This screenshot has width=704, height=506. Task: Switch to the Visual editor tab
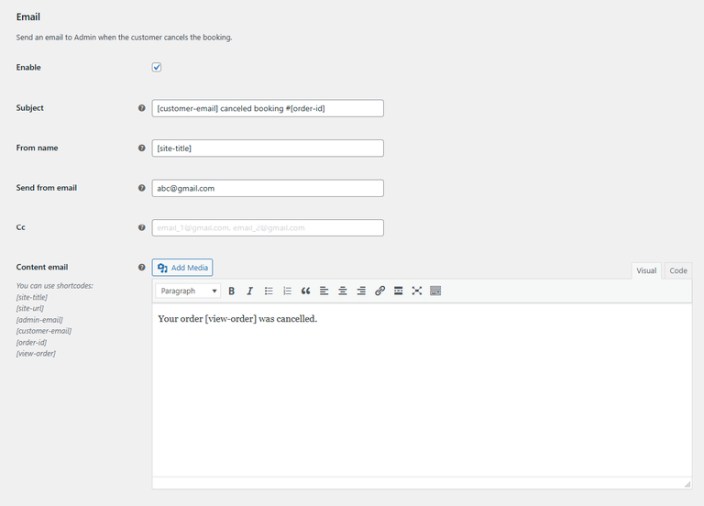[646, 270]
